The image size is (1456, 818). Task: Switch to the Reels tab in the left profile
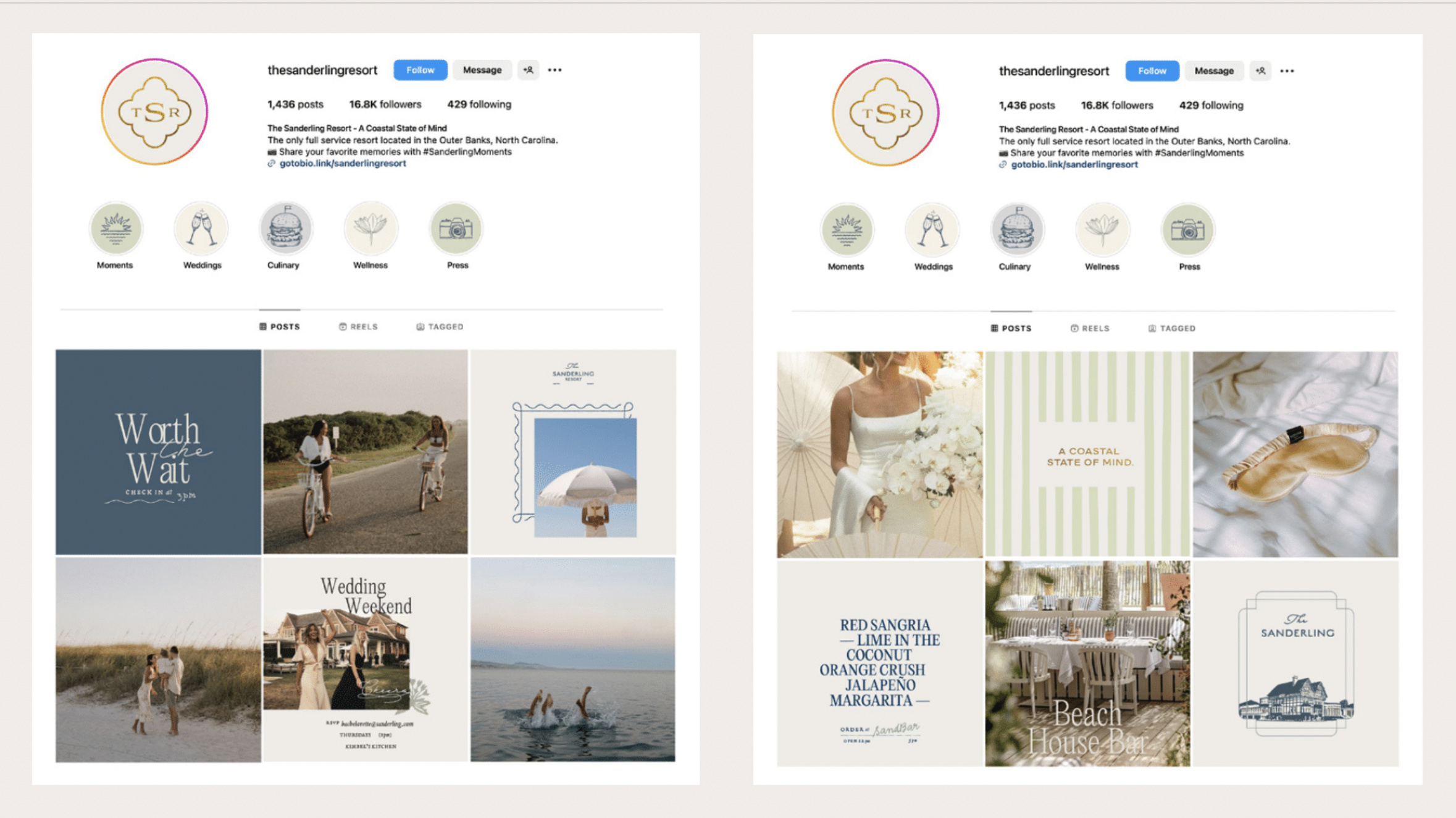tap(358, 327)
